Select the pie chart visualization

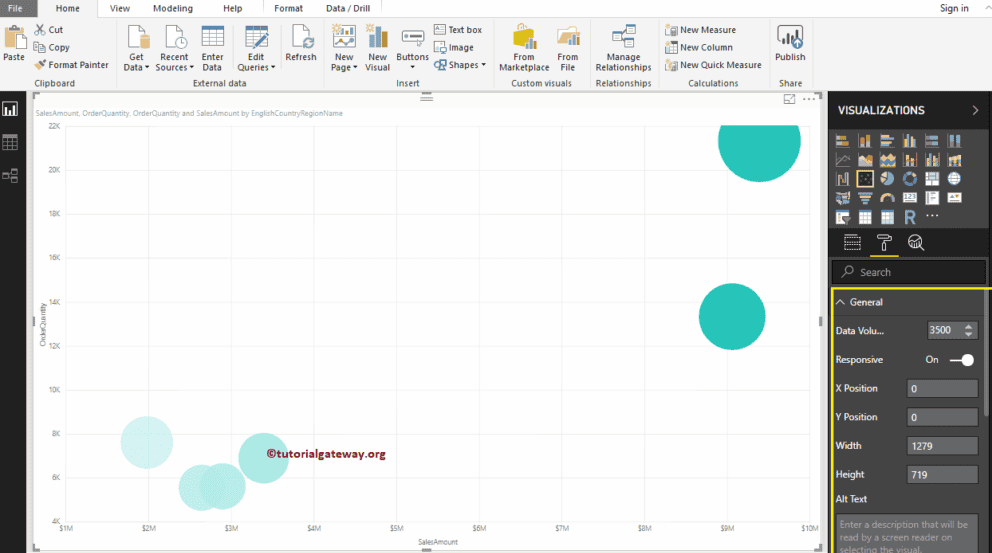[887, 179]
